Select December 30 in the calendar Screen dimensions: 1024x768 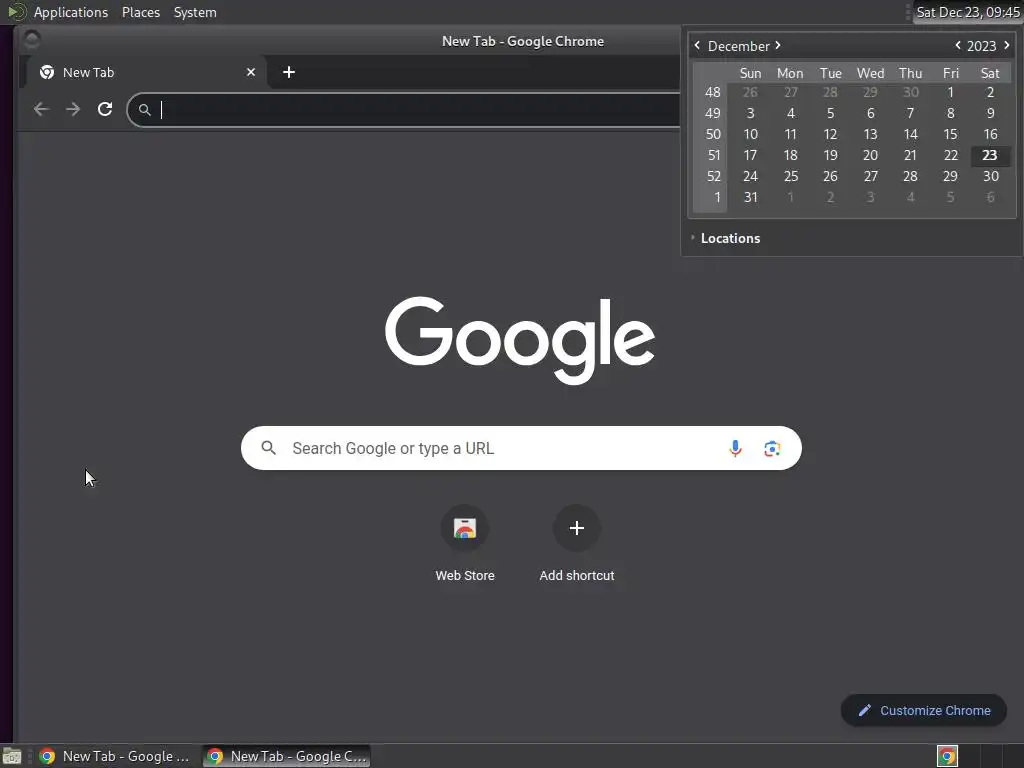[990, 176]
